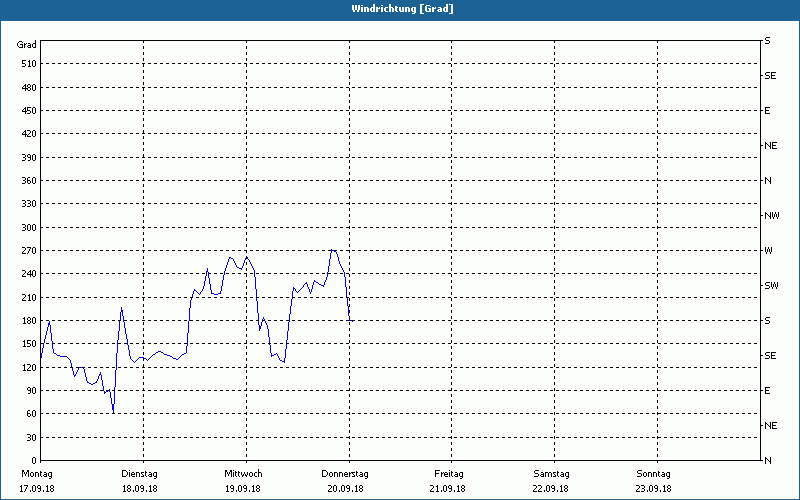The image size is (800, 500).
Task: Click the S compass label at 180 gridline
Action: tap(767, 321)
